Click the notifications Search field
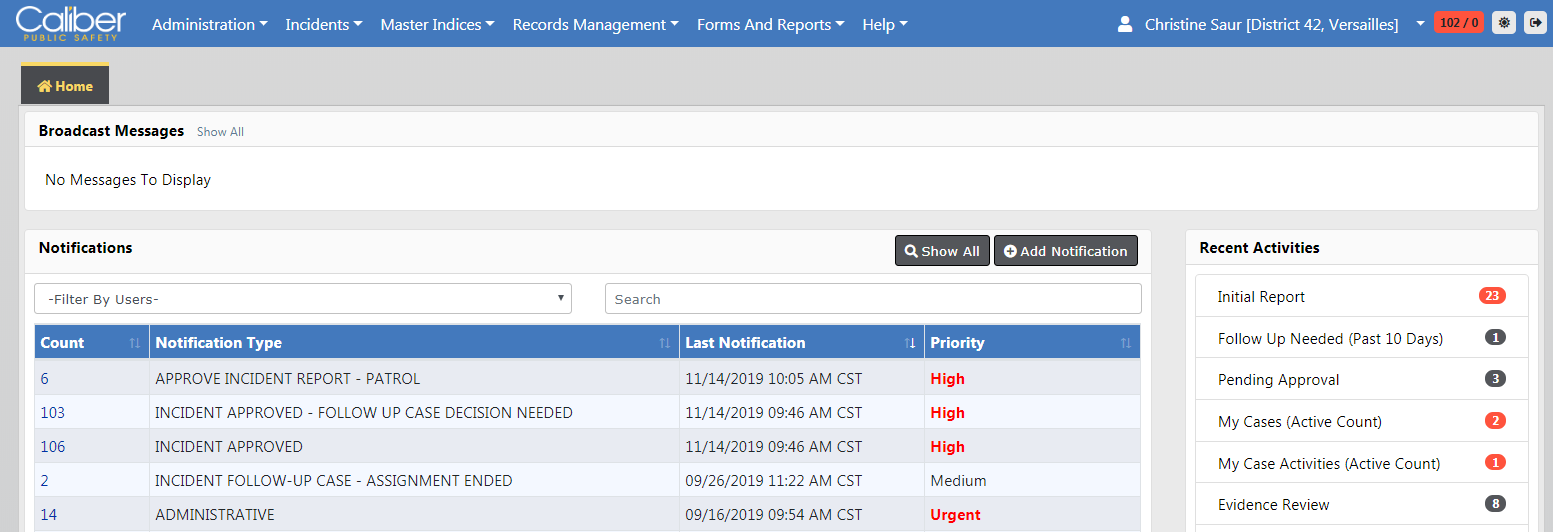The image size is (1553, 532). (872, 299)
